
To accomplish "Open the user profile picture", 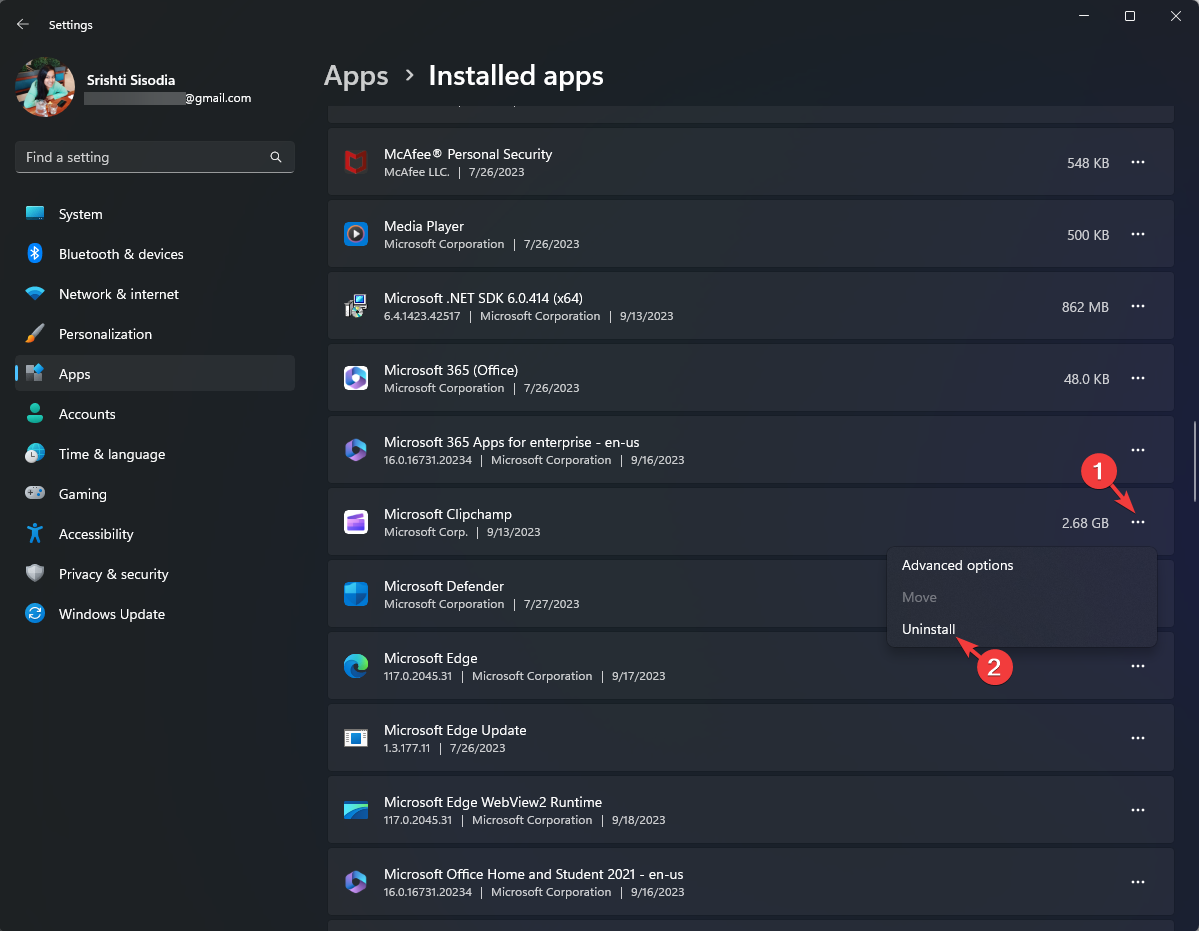I will pos(45,87).
